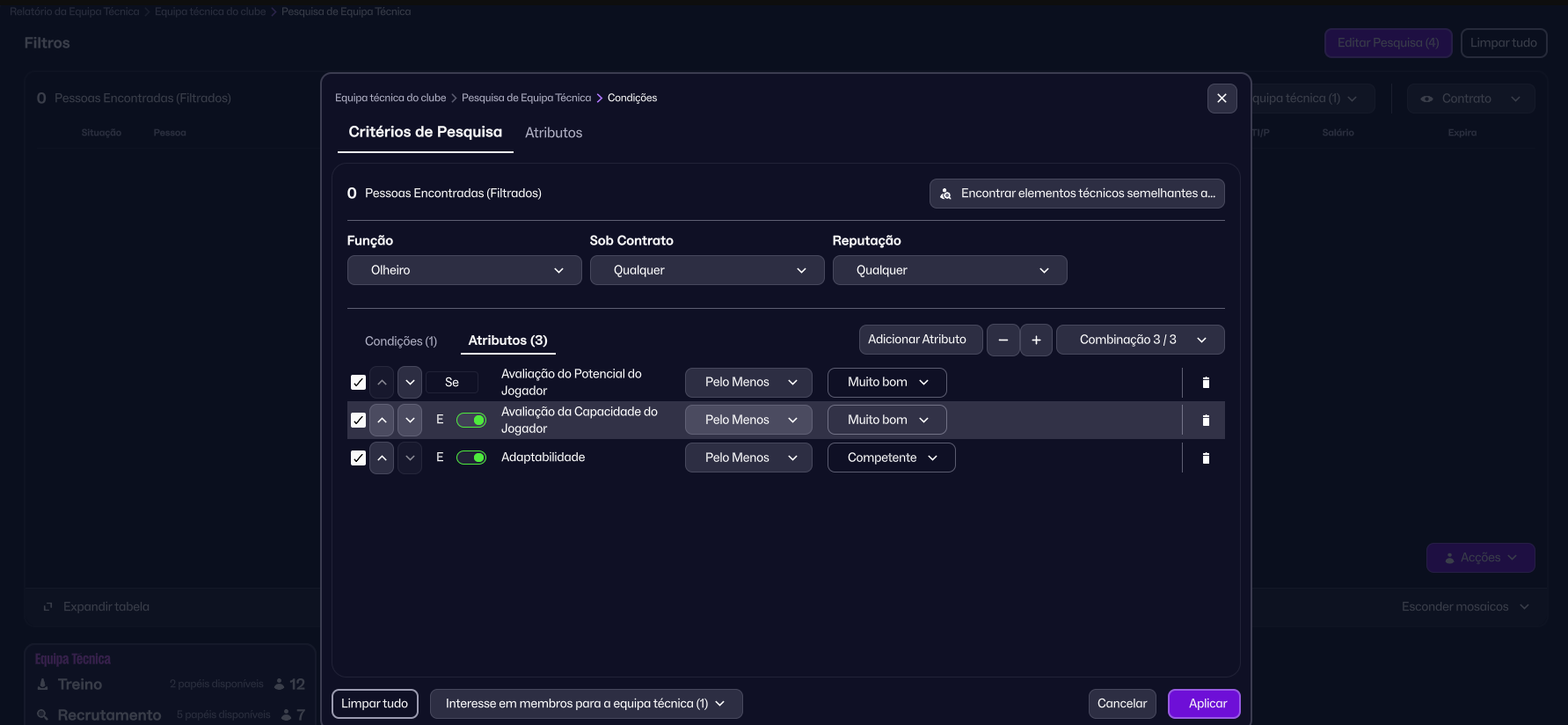Viewport: 1568px width, 725px height.
Task: Click Editar Pesquisa (4) in background
Action: click(x=1388, y=43)
